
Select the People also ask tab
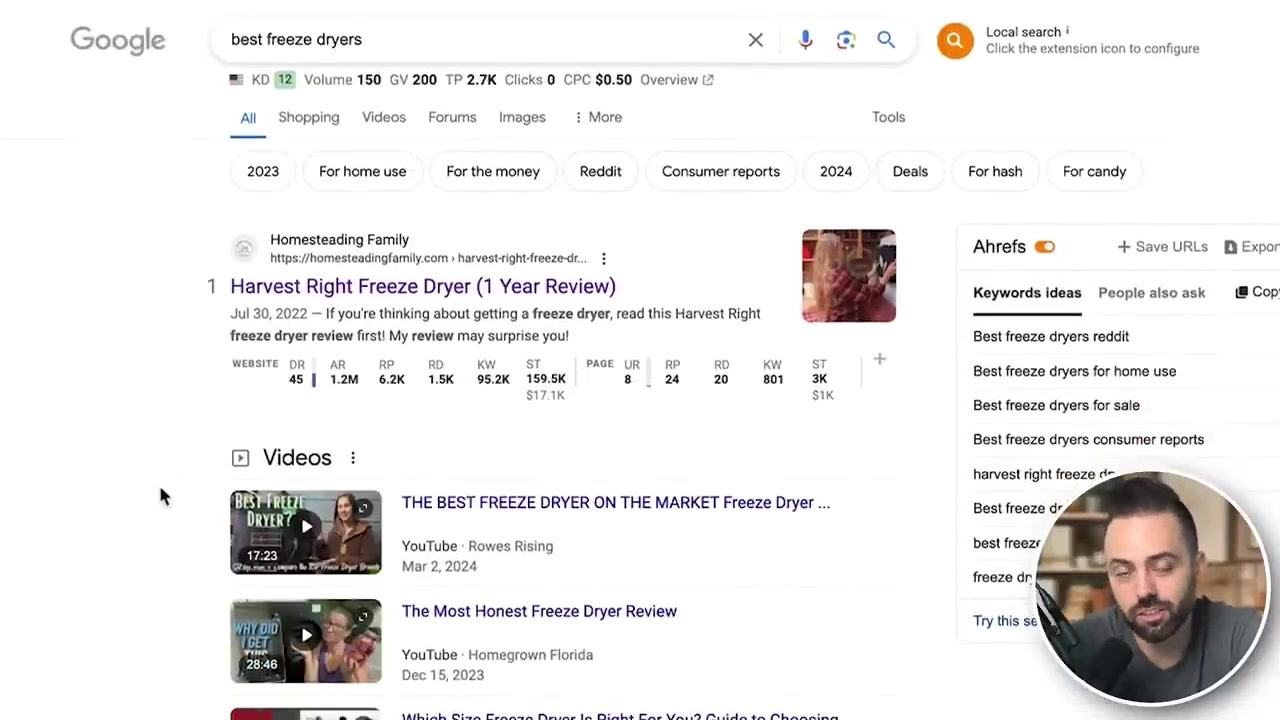point(1152,293)
